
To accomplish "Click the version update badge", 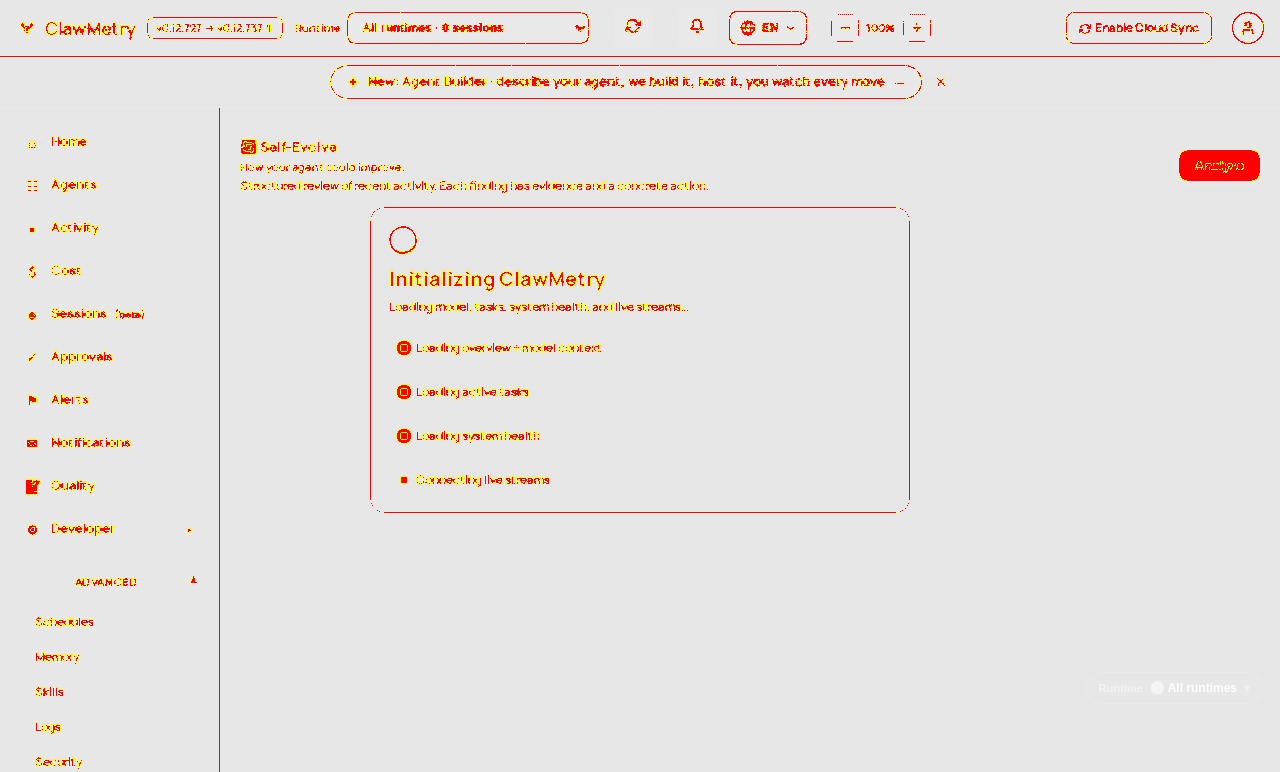I will pyautogui.click(x=215, y=28).
